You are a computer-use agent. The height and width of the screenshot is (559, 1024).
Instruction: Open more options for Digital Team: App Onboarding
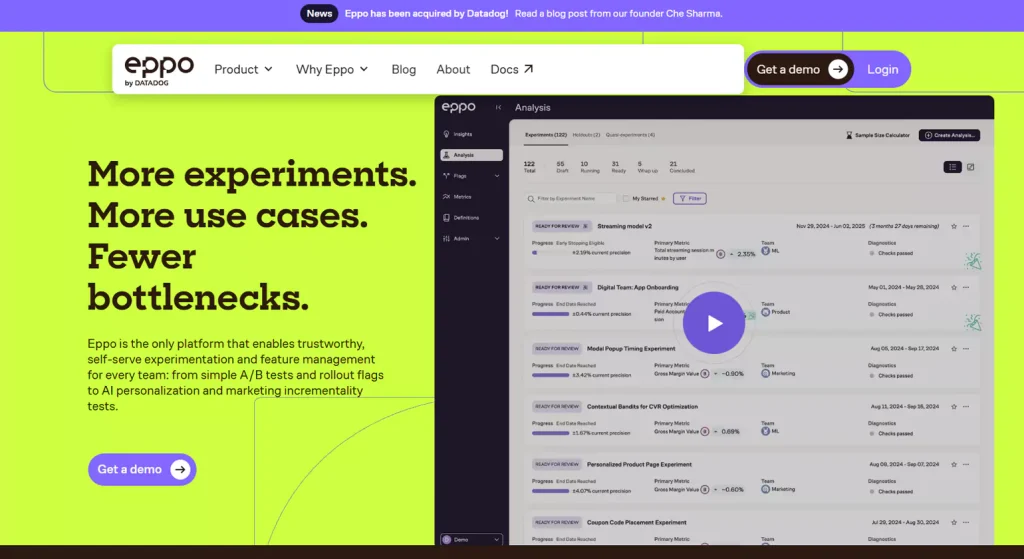tap(967, 287)
